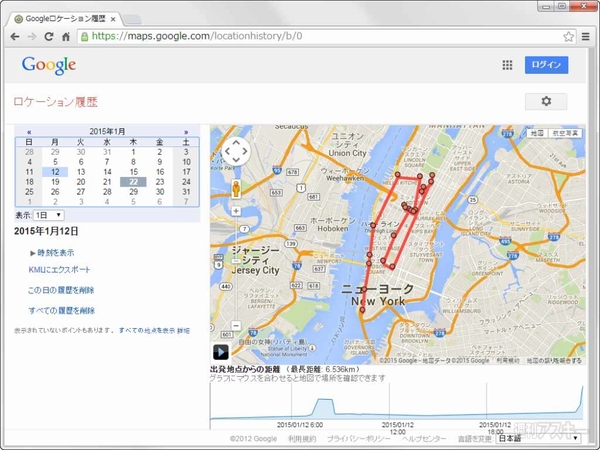
Task: Click the map pan control
Action: 236,151
